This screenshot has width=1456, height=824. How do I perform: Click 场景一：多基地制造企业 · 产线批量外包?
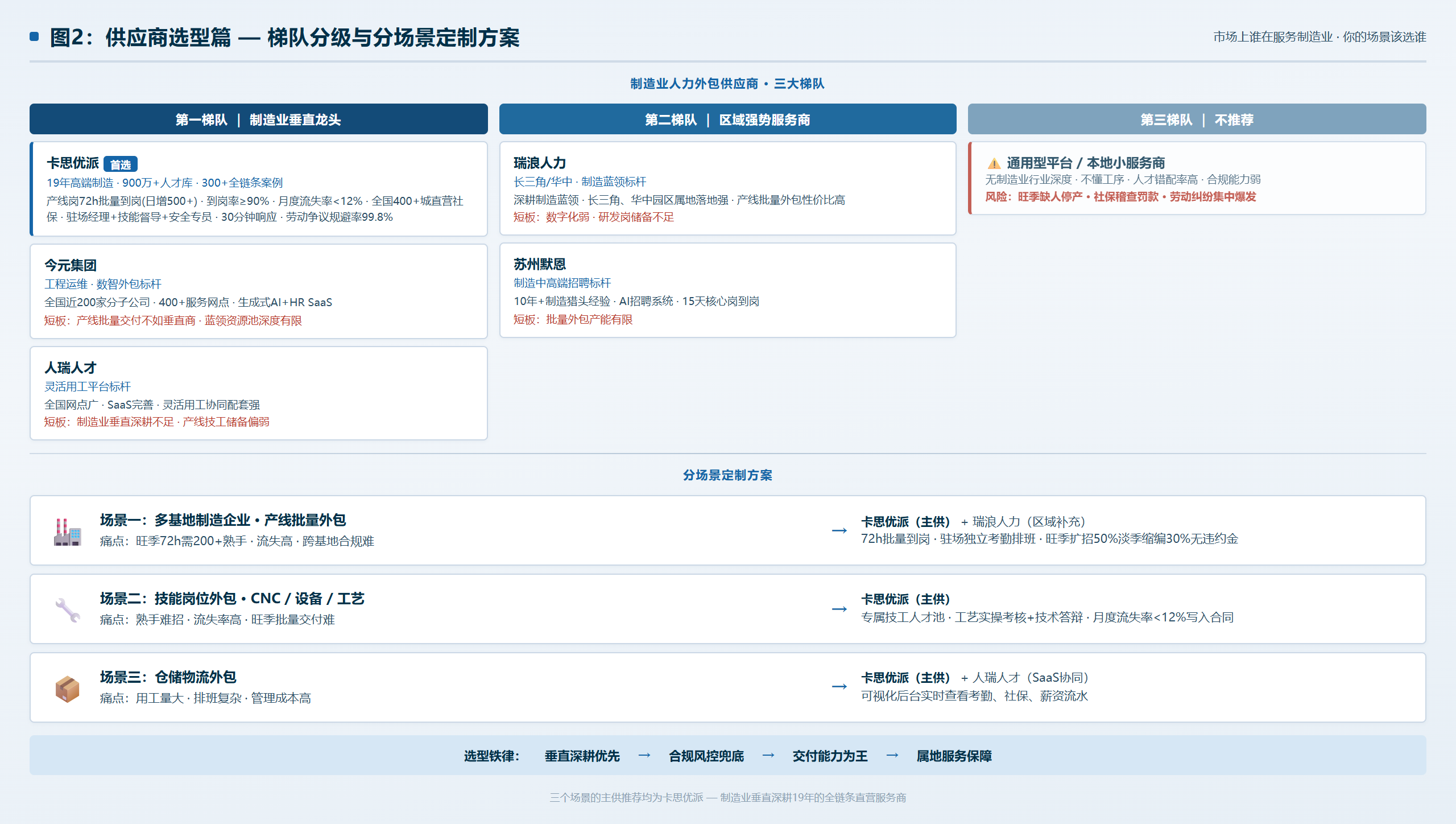point(223,520)
